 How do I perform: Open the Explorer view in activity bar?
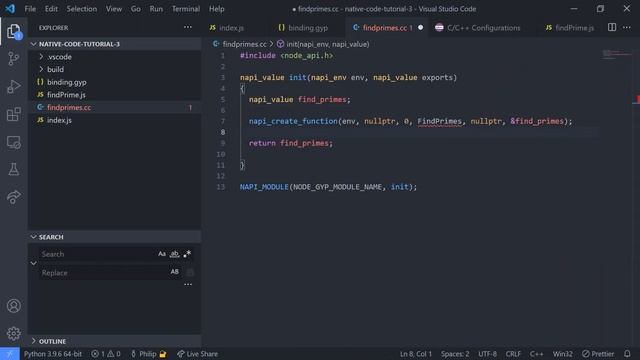[13, 31]
